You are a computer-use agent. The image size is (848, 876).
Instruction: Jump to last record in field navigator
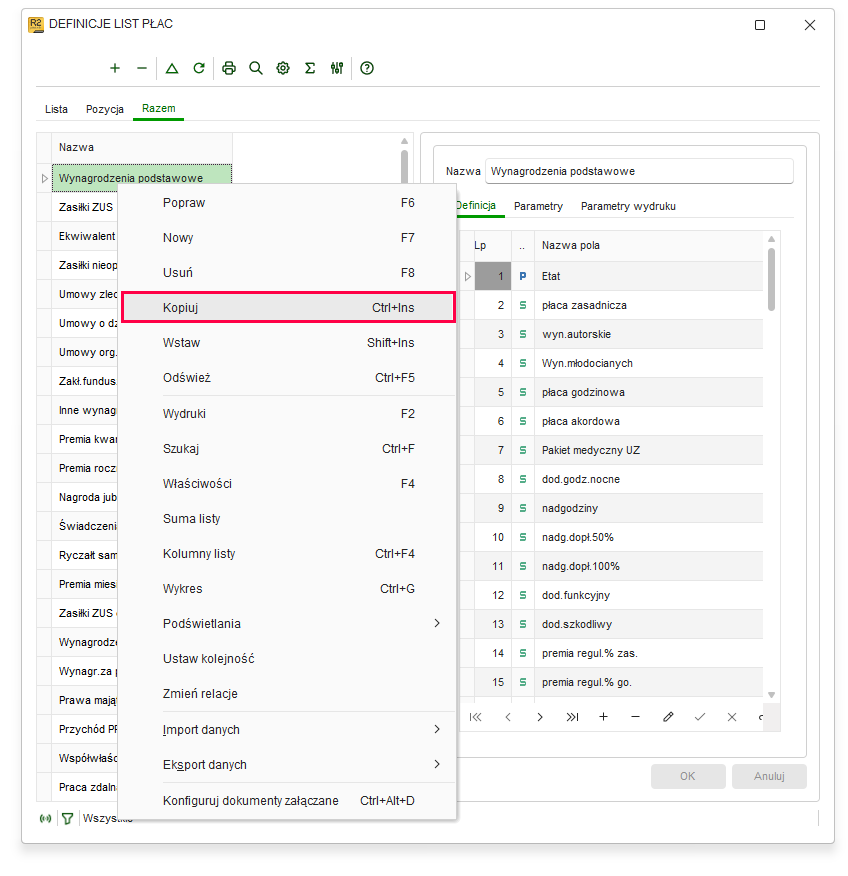click(572, 717)
